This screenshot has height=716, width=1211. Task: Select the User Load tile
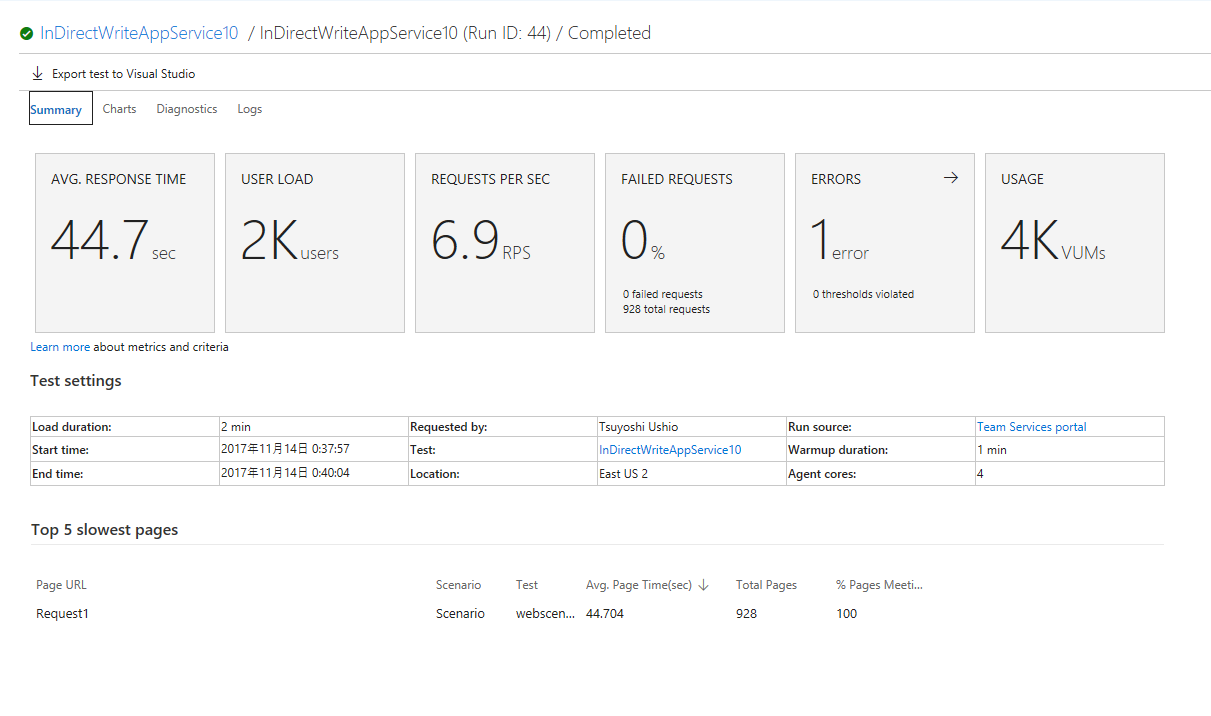315,243
